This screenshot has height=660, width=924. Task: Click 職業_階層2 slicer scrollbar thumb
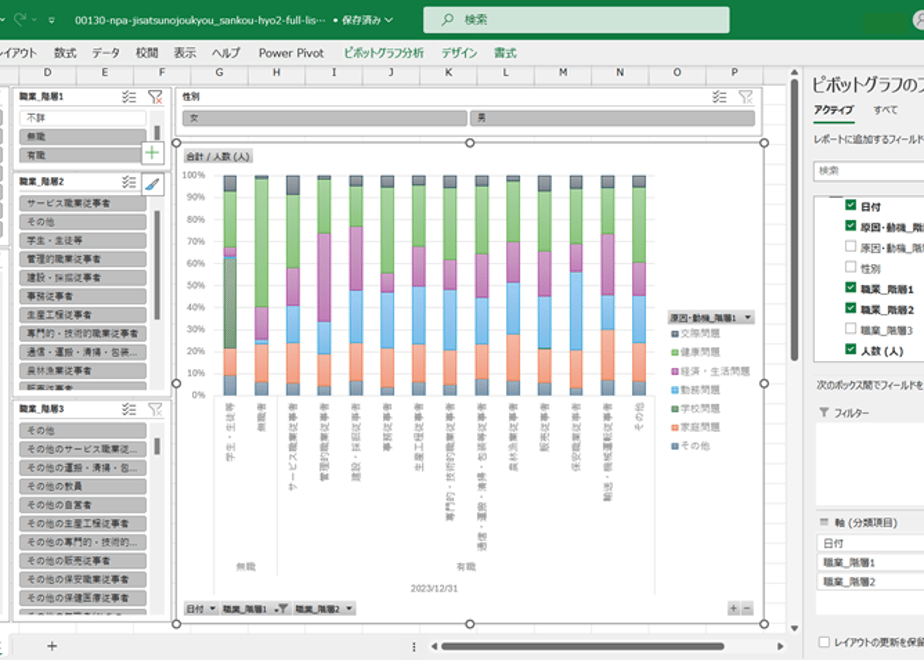pos(157,265)
